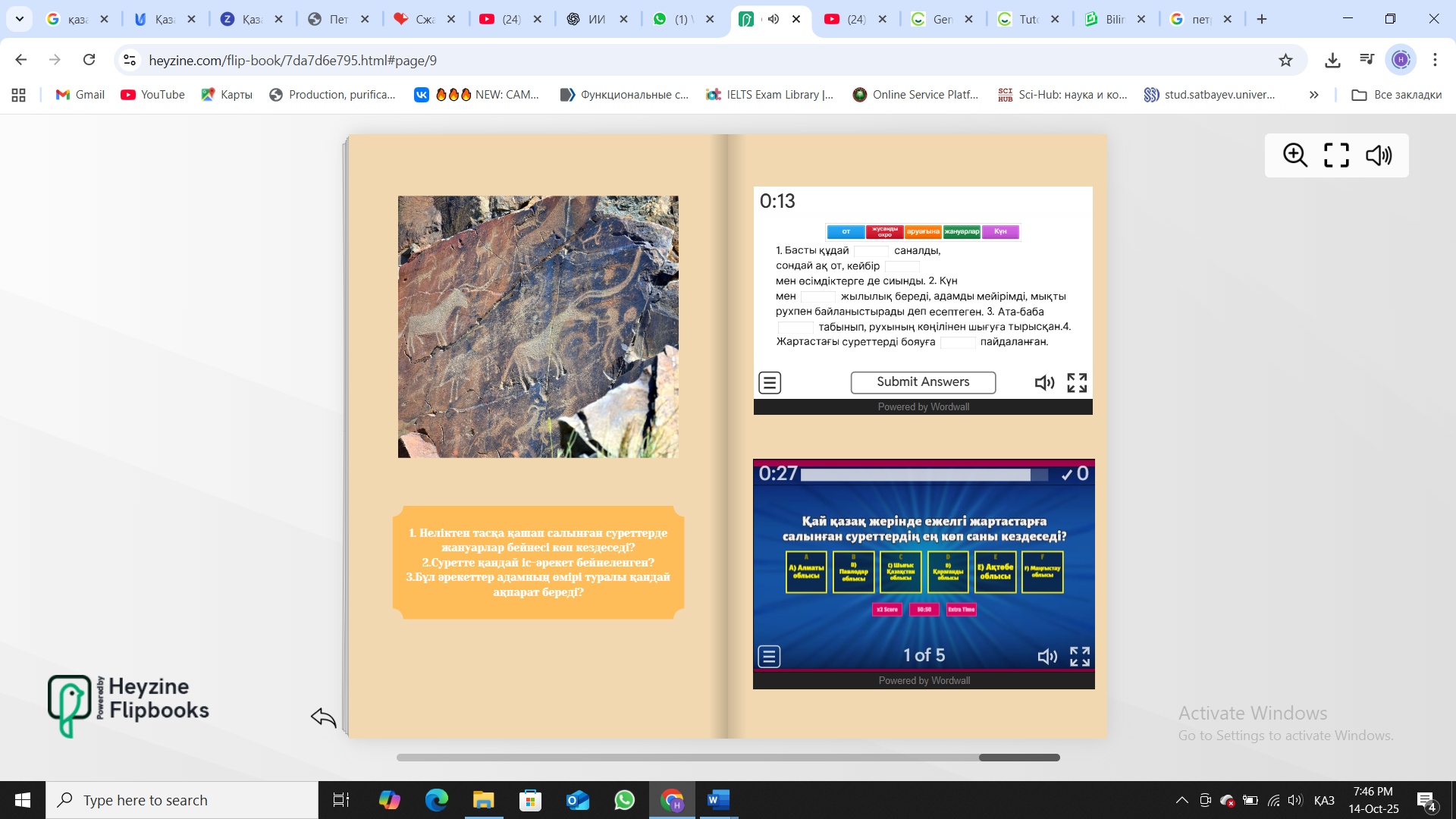1456x819 pixels.
Task: Click Submit Answers button
Action: 923,382
